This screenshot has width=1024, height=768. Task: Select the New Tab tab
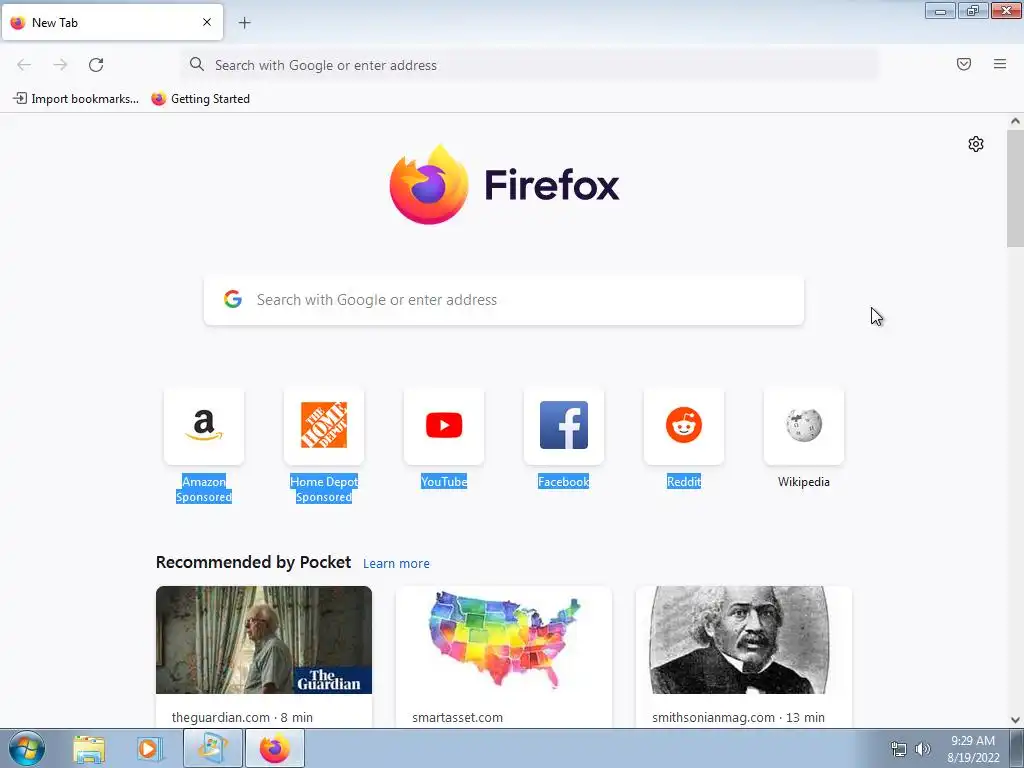112,22
